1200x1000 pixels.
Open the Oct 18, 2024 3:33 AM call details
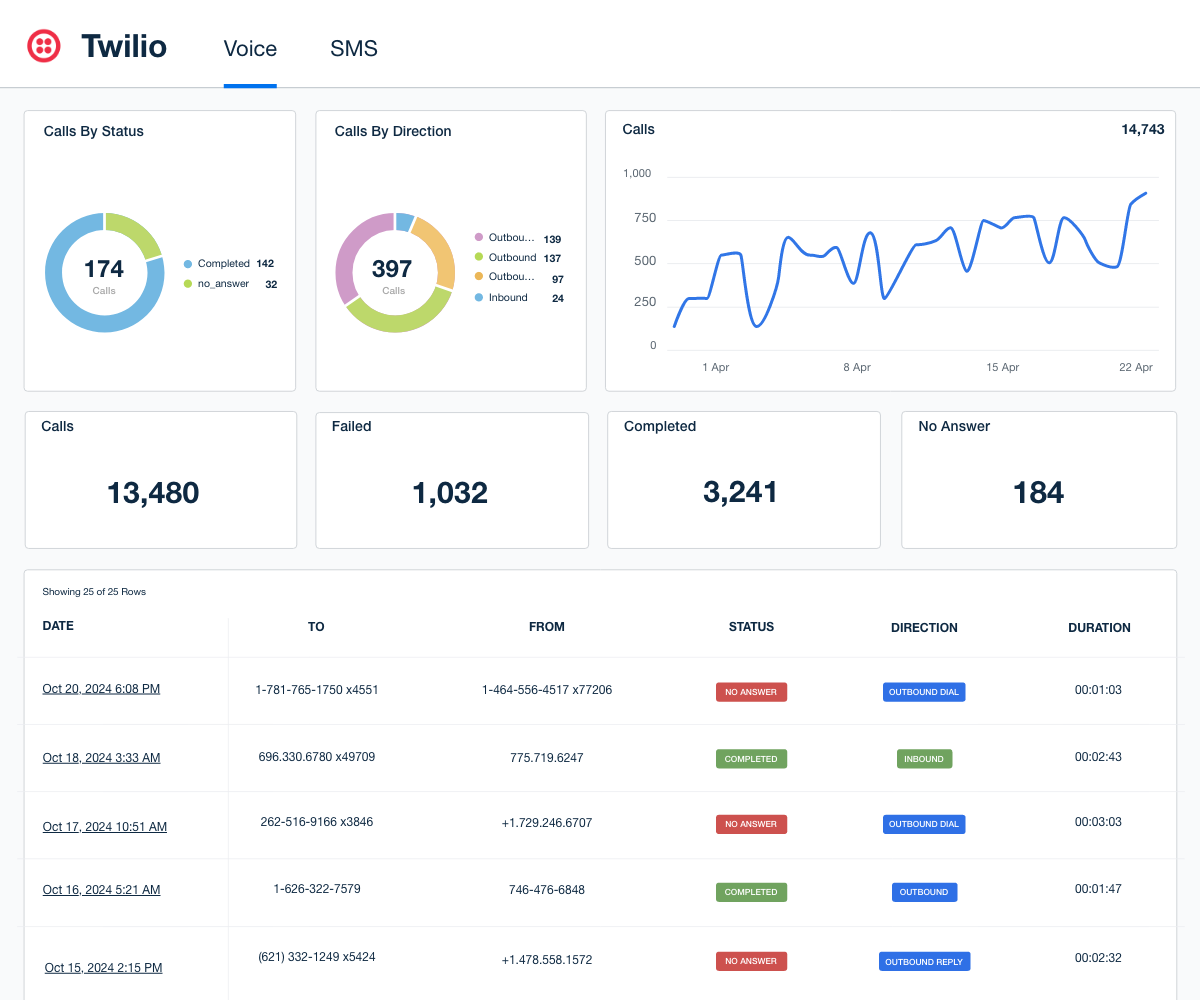click(x=101, y=757)
